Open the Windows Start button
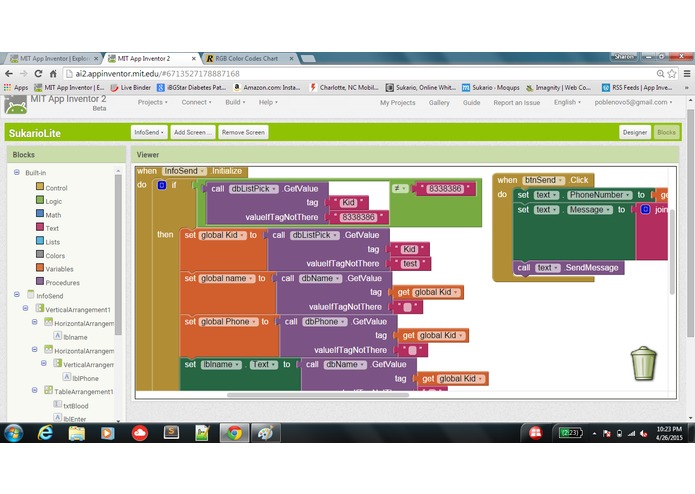 (x=14, y=433)
